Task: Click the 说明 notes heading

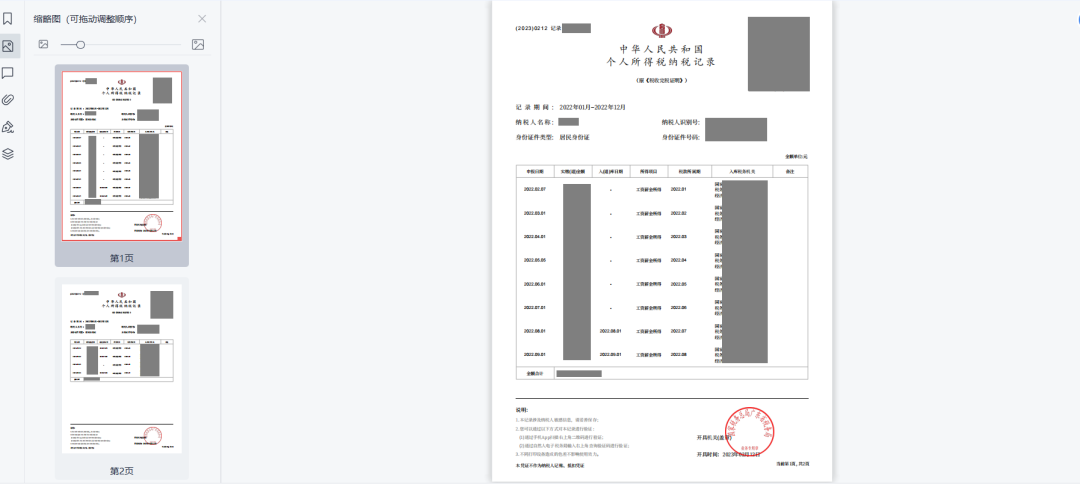Action: (521, 410)
